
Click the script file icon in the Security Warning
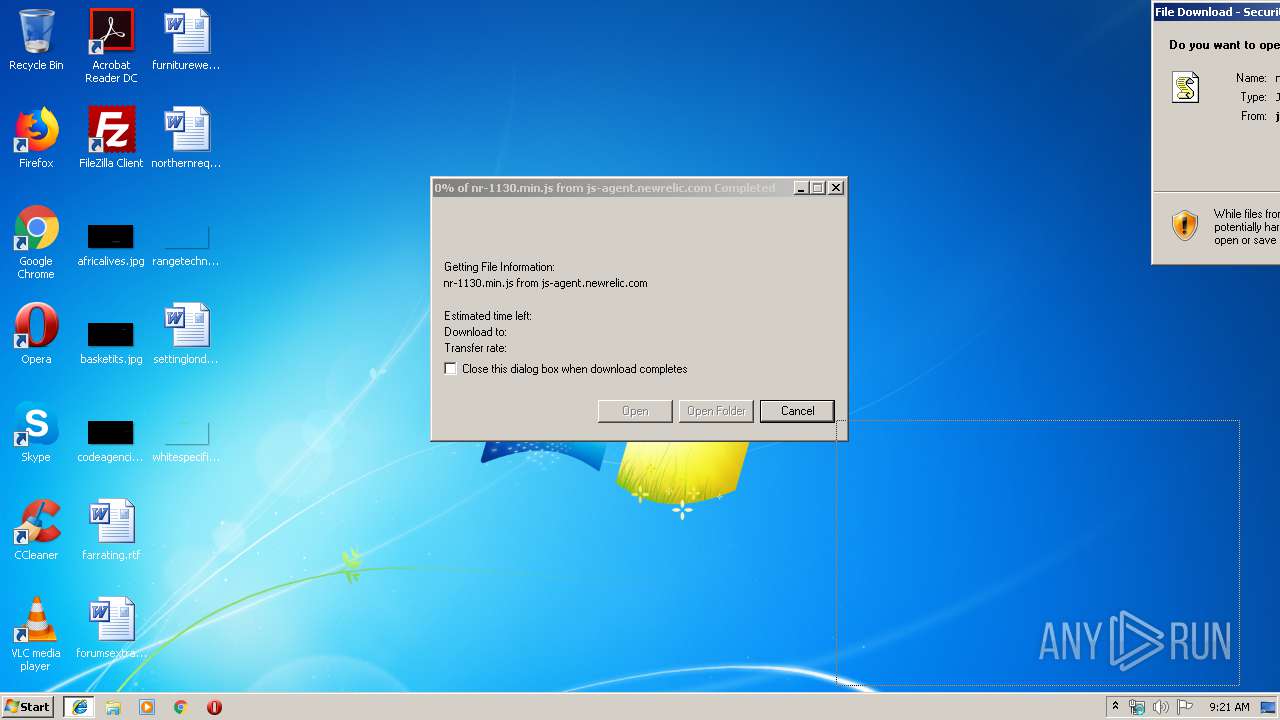coord(1186,88)
